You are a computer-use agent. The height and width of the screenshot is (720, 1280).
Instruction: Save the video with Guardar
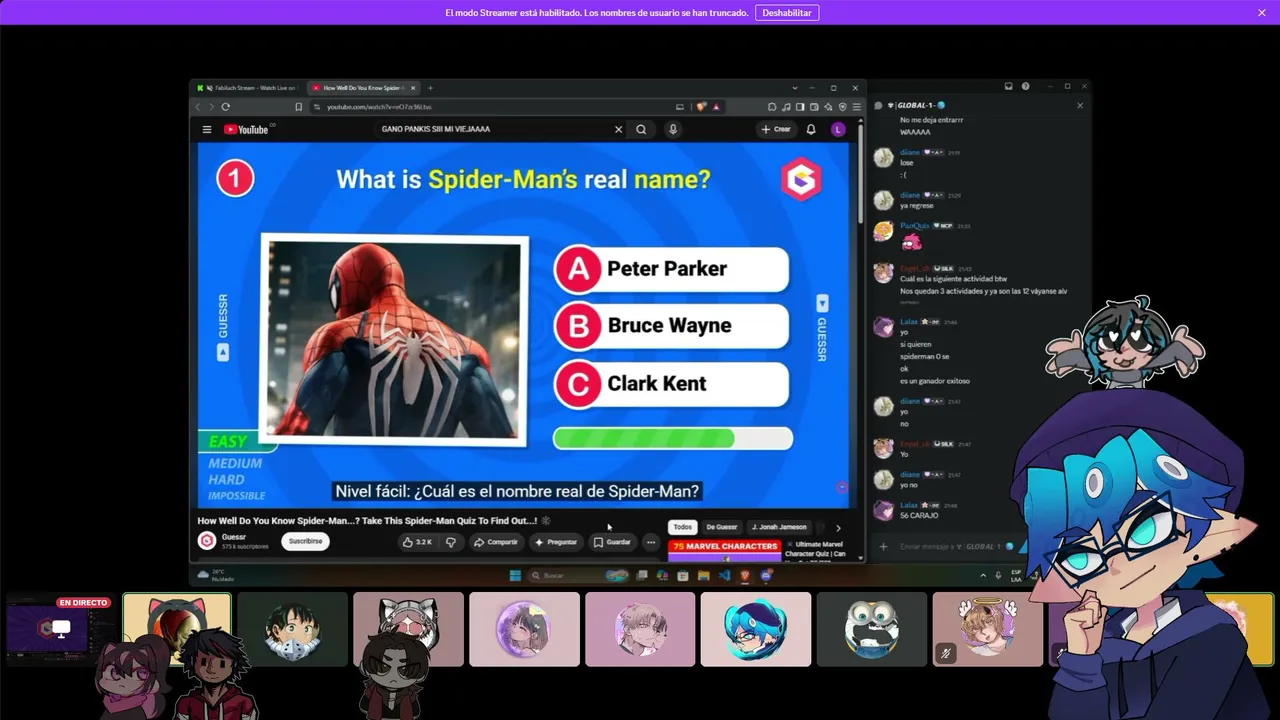612,542
